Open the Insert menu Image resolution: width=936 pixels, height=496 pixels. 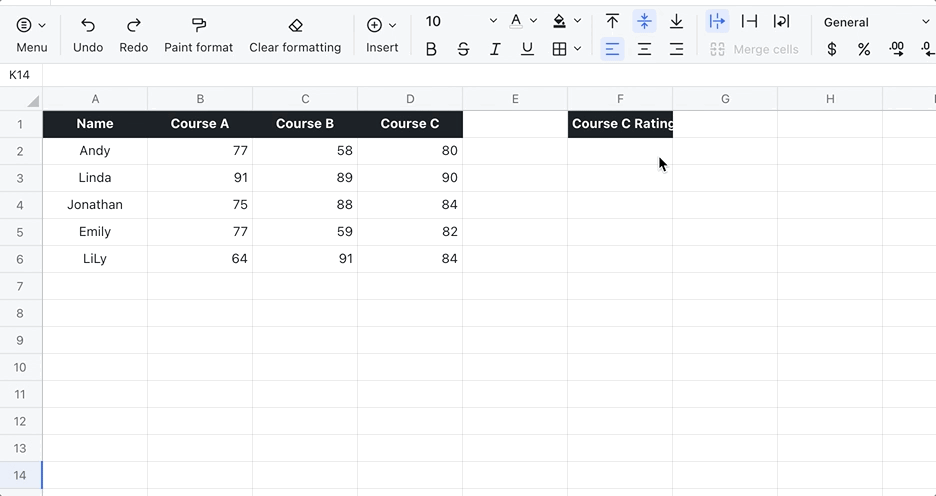point(382,34)
